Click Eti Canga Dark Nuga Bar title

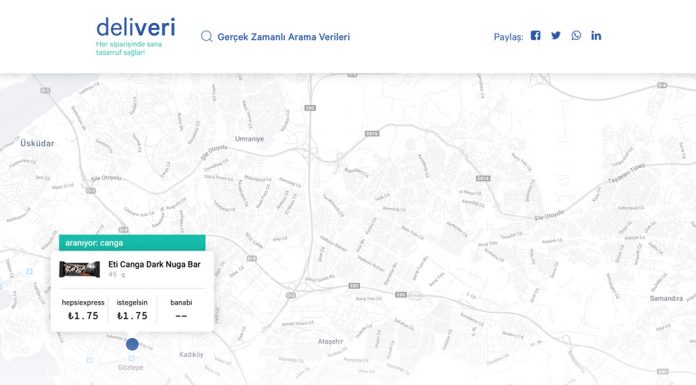tap(154, 264)
